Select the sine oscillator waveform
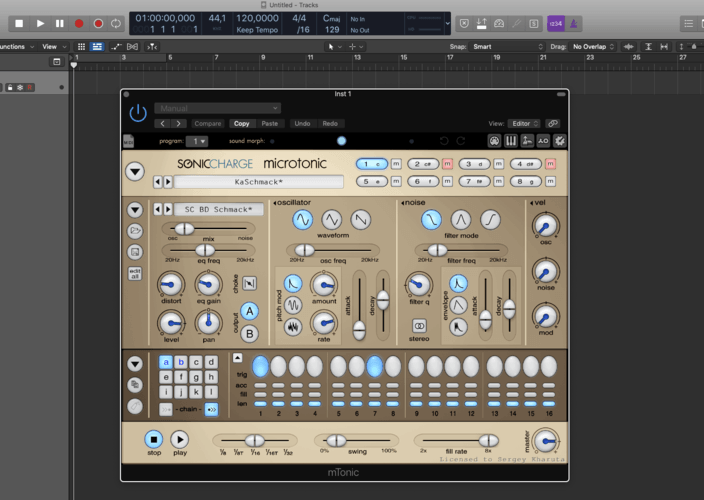Image resolution: width=704 pixels, height=500 pixels. [x=303, y=220]
